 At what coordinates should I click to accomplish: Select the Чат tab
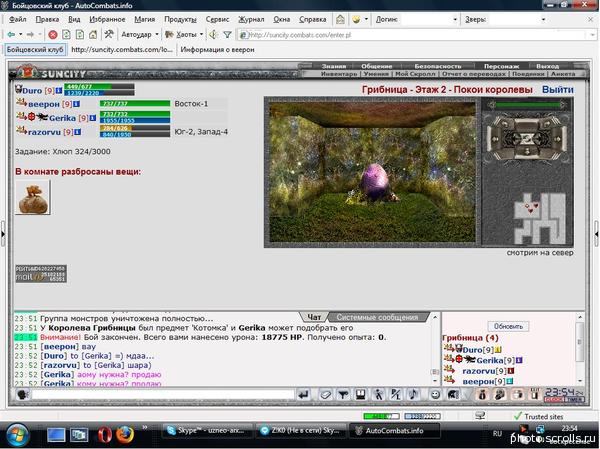pos(314,317)
